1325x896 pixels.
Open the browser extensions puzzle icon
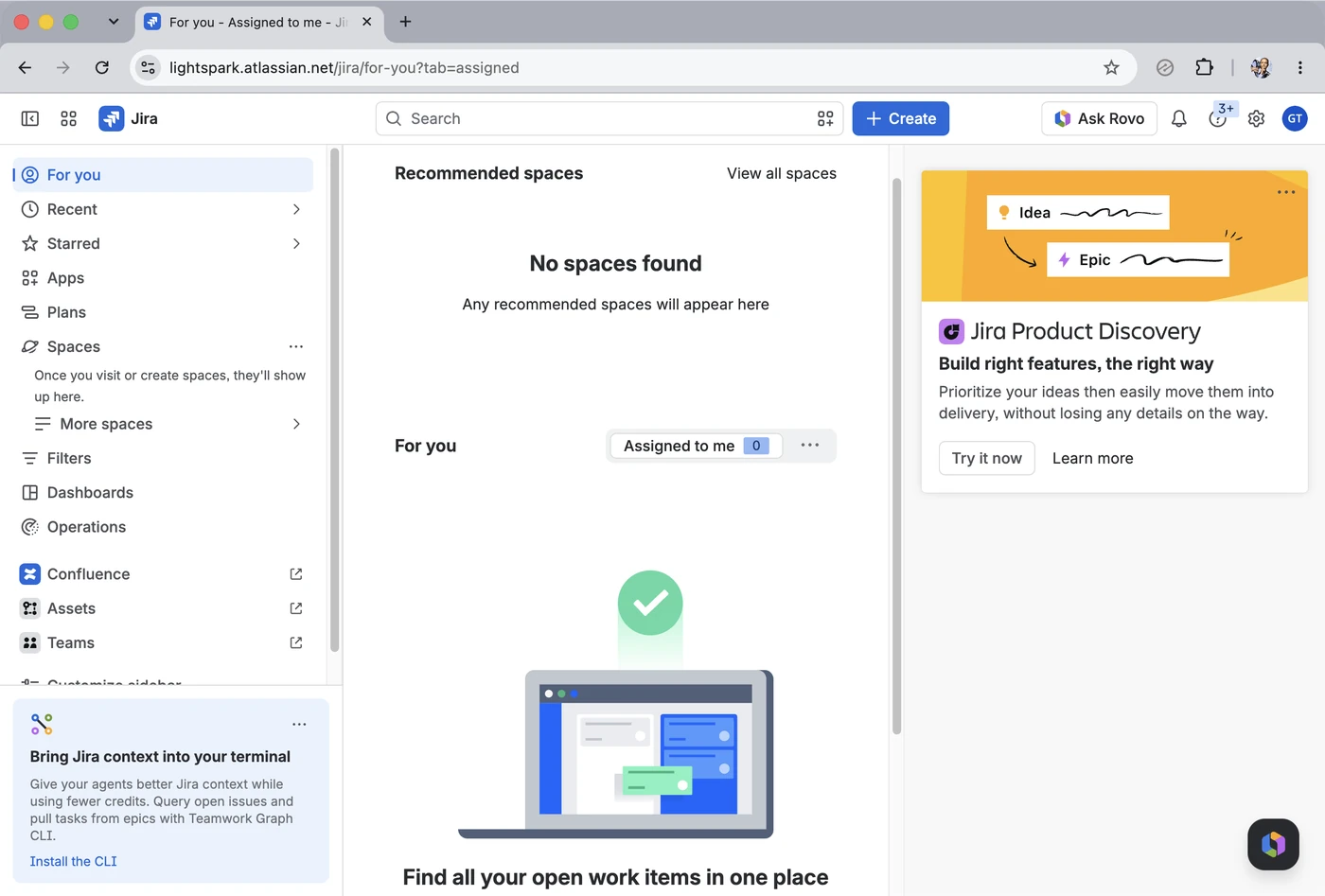point(1204,67)
